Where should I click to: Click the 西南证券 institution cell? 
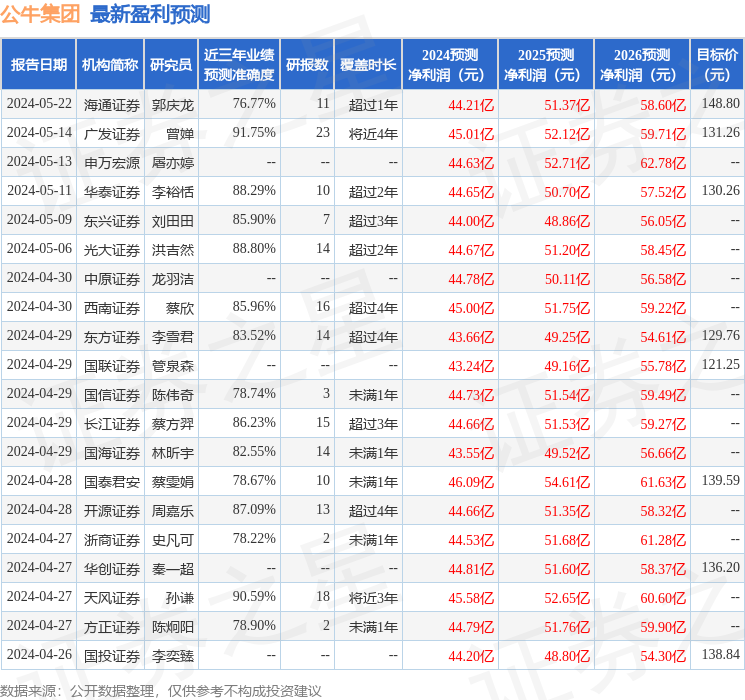(x=112, y=308)
